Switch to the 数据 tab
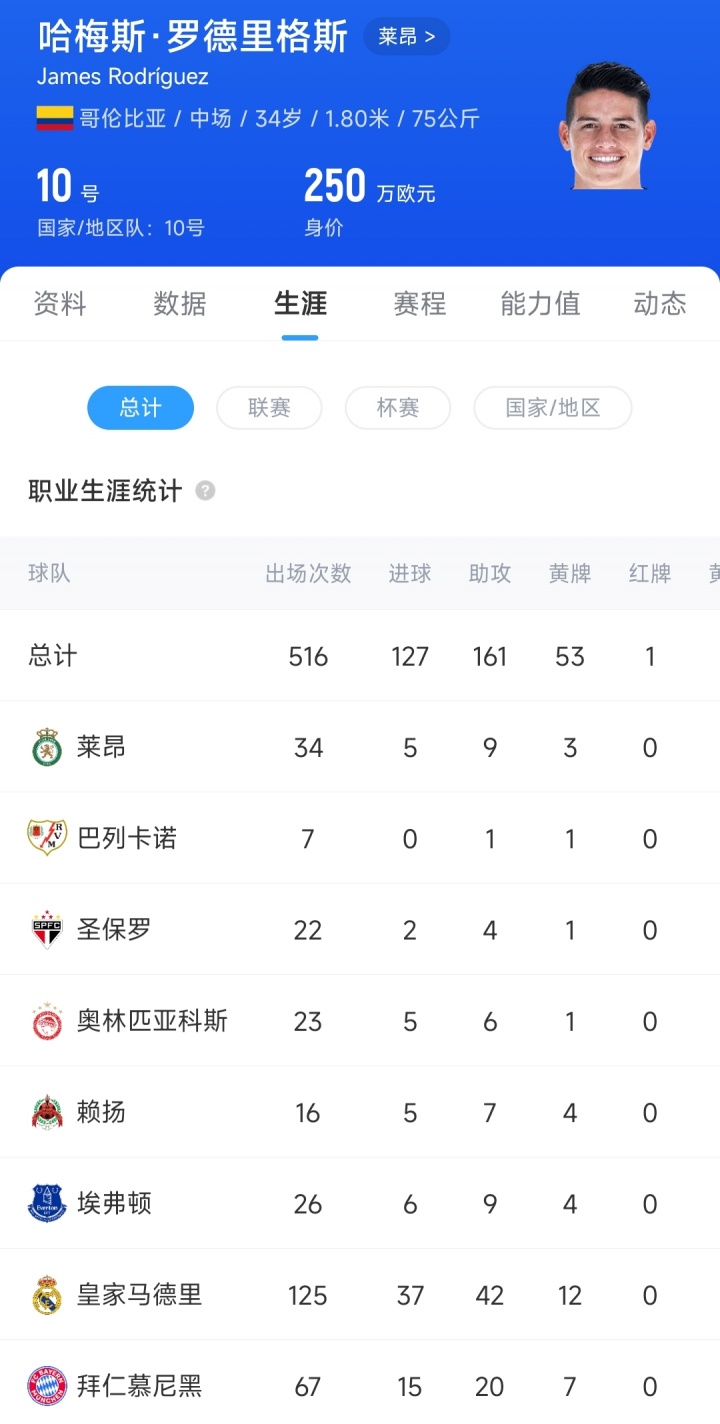 180,304
